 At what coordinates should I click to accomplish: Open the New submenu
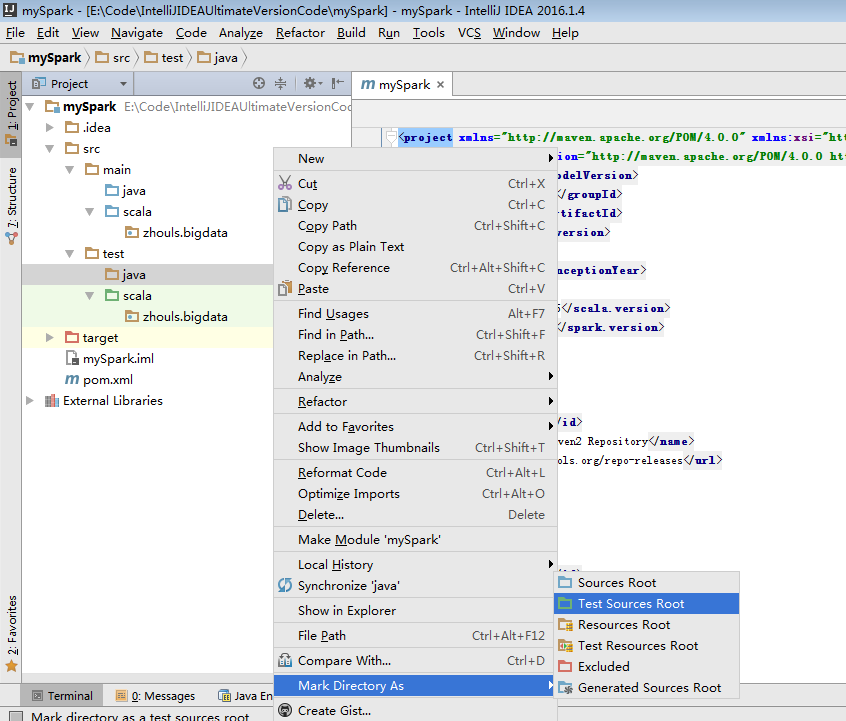pos(415,159)
